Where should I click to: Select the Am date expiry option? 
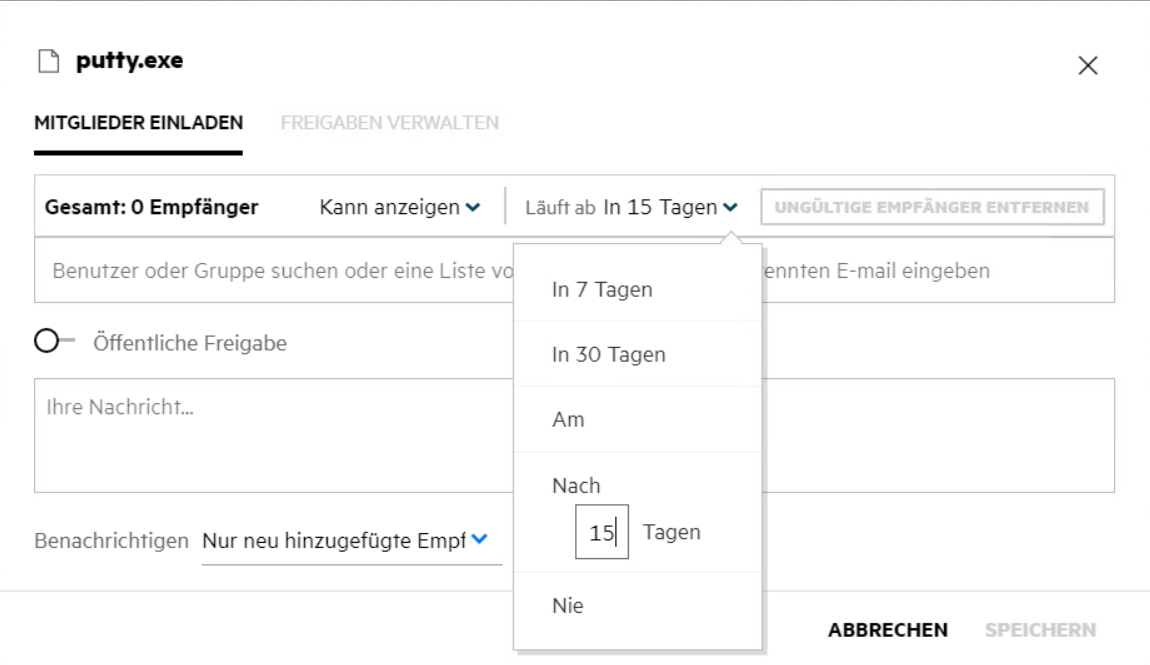[568, 420]
